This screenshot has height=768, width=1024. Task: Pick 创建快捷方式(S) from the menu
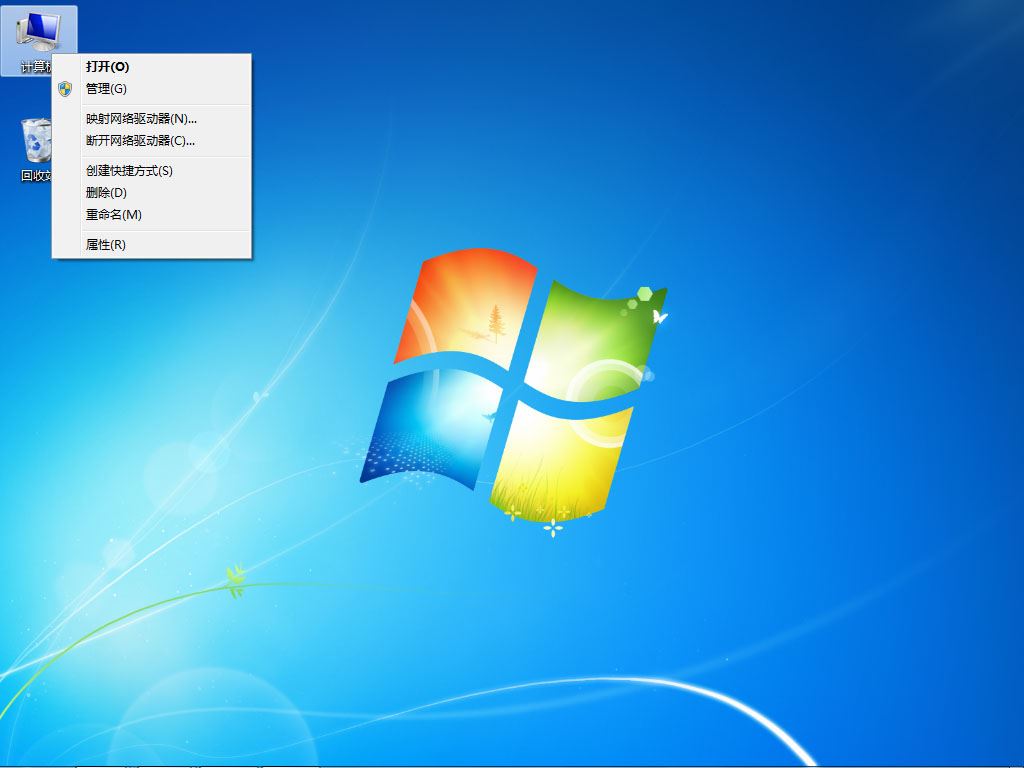[x=152, y=170]
